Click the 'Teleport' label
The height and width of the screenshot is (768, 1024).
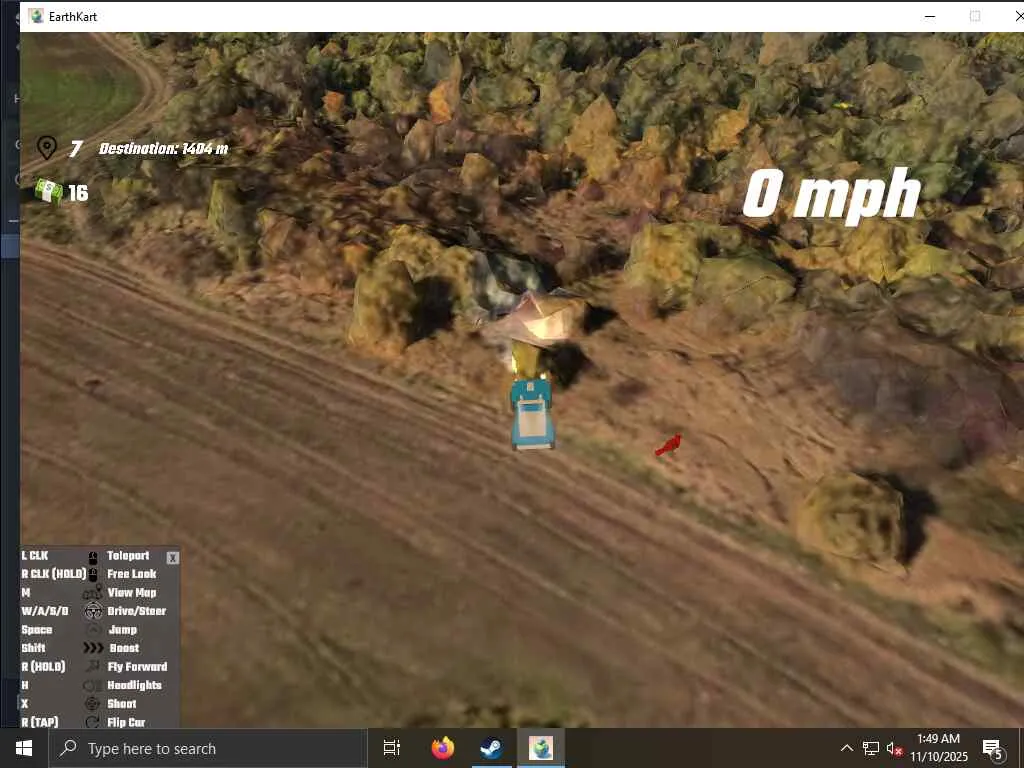pos(128,556)
